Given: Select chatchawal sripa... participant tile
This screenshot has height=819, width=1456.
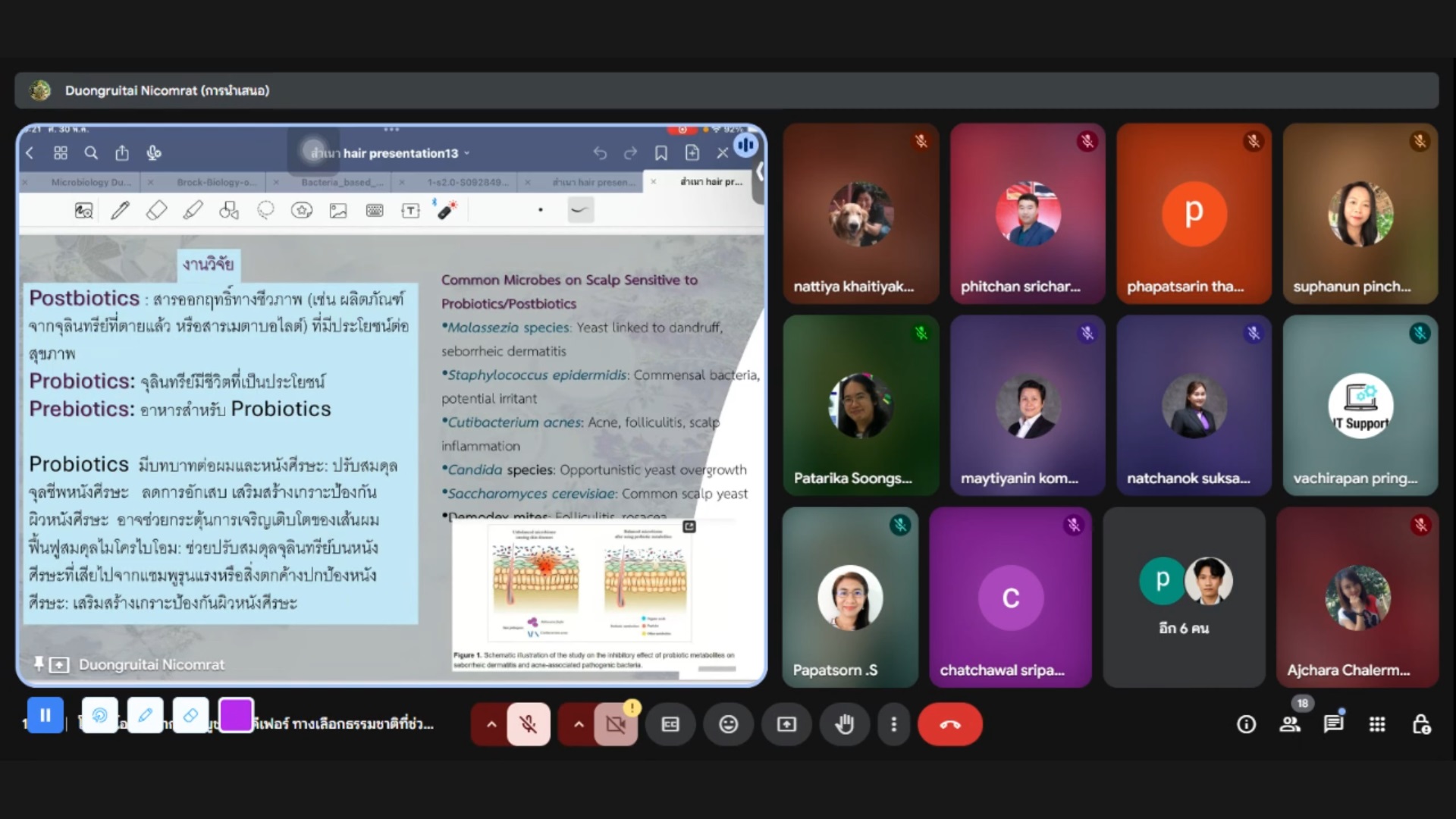Looking at the screenshot, I should pyautogui.click(x=1011, y=598).
